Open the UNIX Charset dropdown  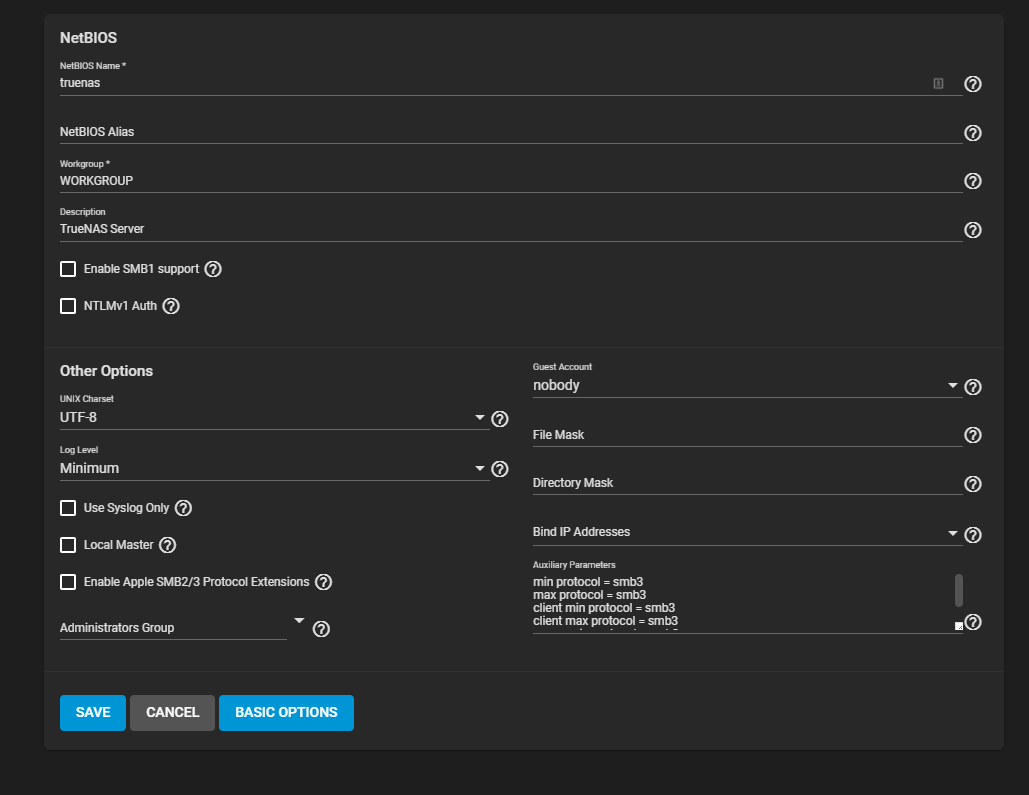pos(274,418)
